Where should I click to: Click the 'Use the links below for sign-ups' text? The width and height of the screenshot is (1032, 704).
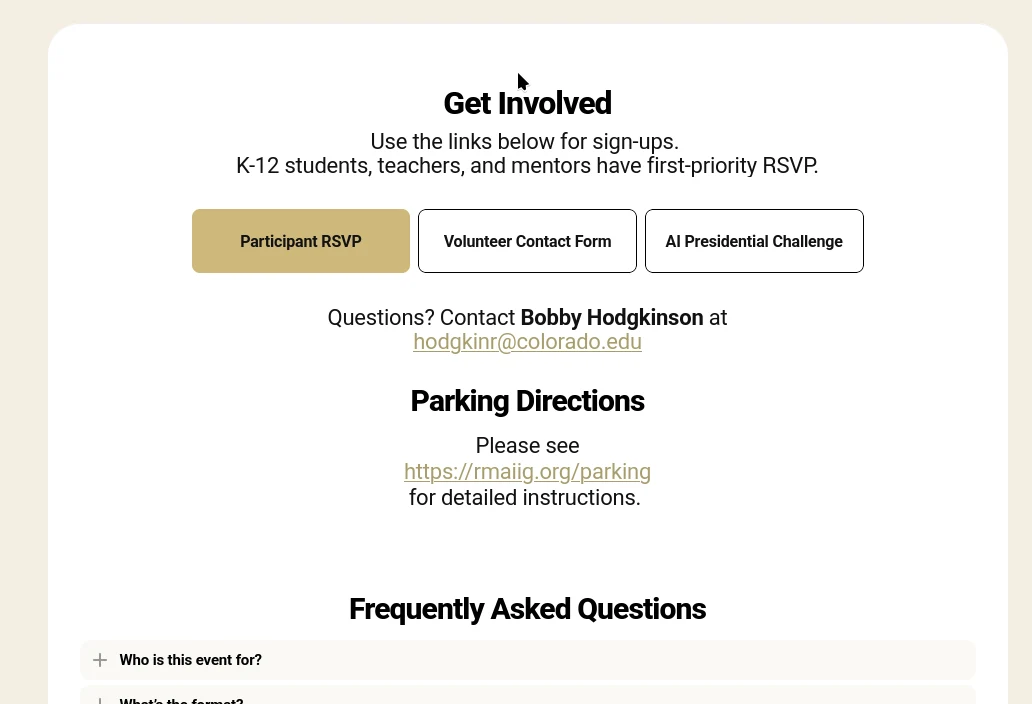(524, 142)
